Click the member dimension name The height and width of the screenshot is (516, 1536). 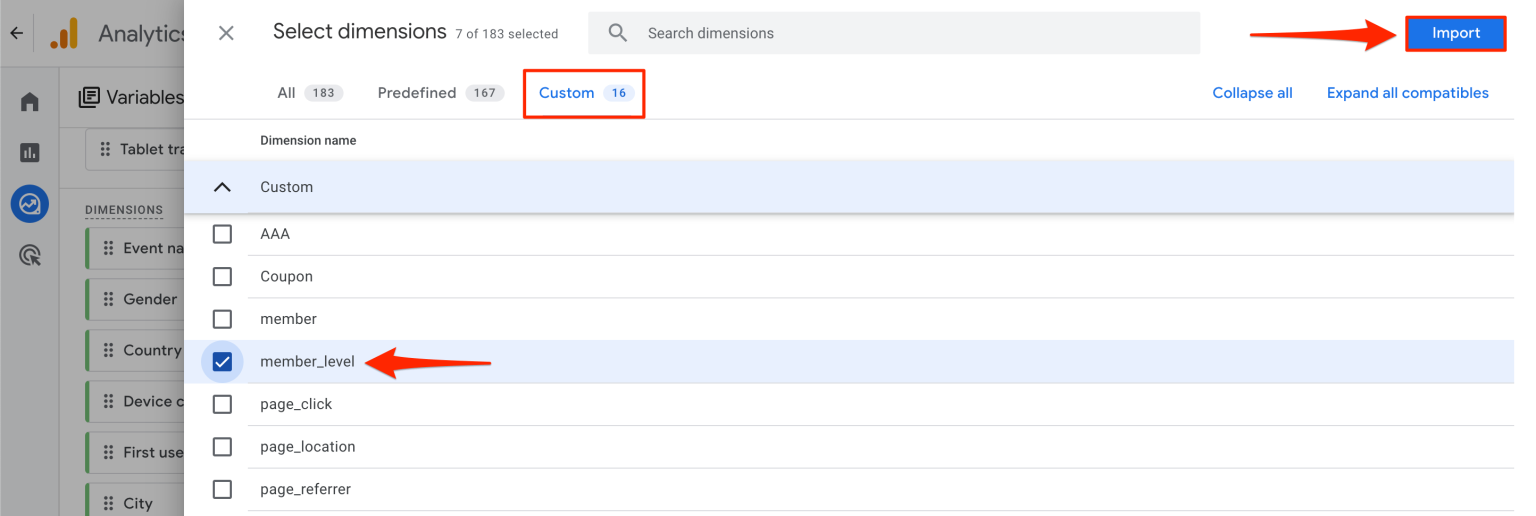coord(288,319)
